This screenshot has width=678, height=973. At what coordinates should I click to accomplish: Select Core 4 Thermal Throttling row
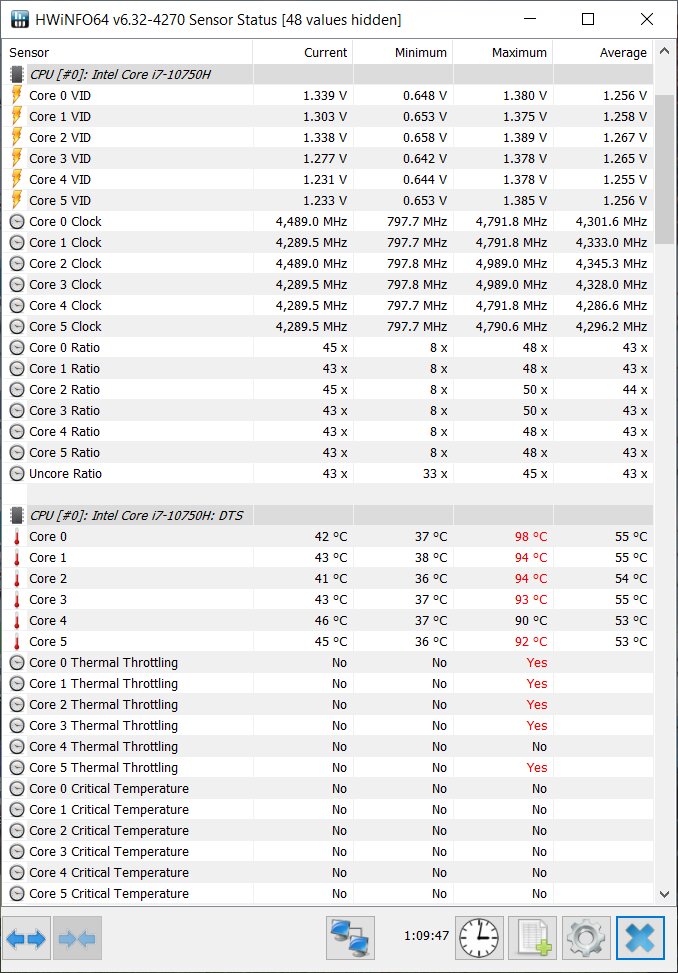[328, 747]
